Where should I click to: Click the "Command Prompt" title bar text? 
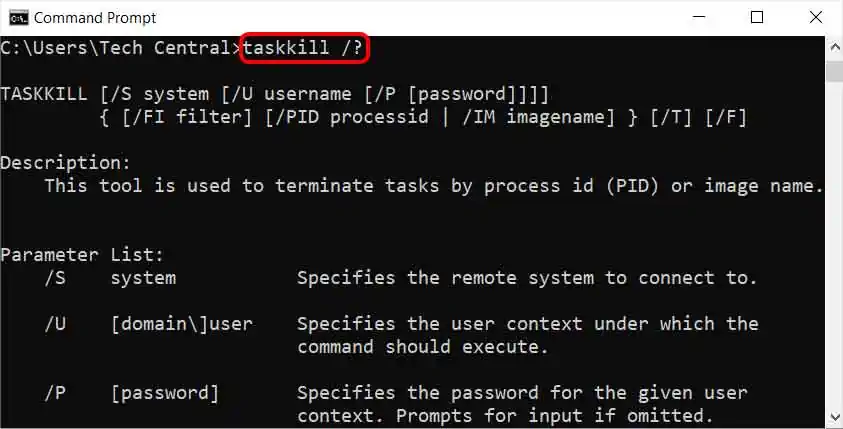95,17
